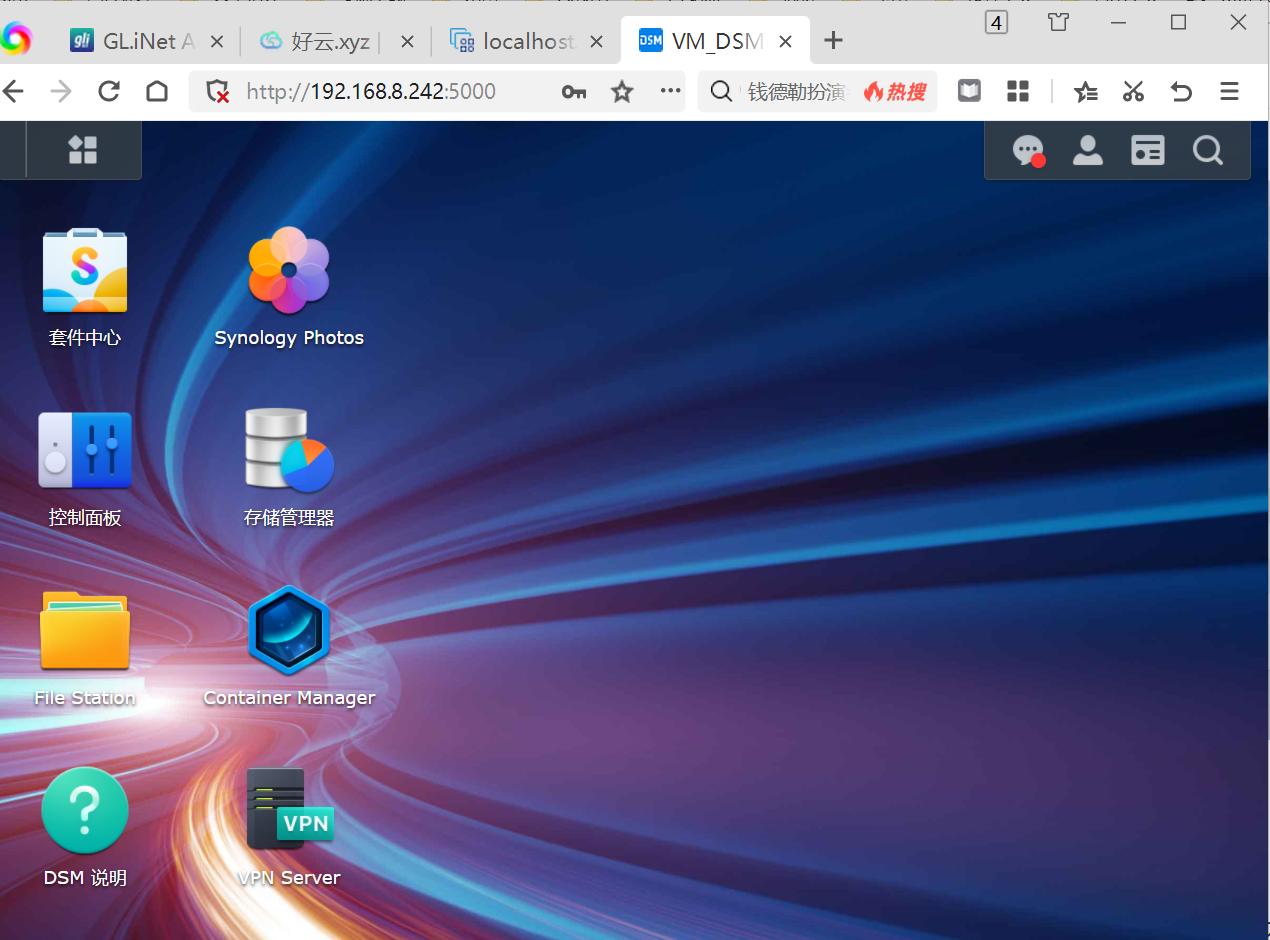This screenshot has width=1270, height=940.
Task: Open the 控制面板 Control Panel
Action: pos(85,450)
